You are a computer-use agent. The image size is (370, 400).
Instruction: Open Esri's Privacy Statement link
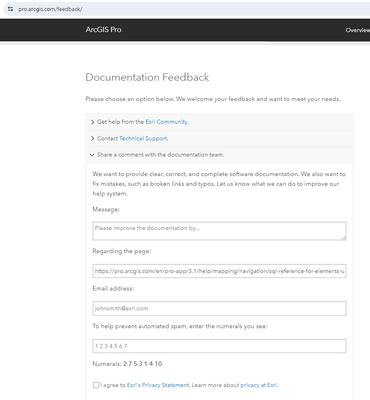pos(158,385)
